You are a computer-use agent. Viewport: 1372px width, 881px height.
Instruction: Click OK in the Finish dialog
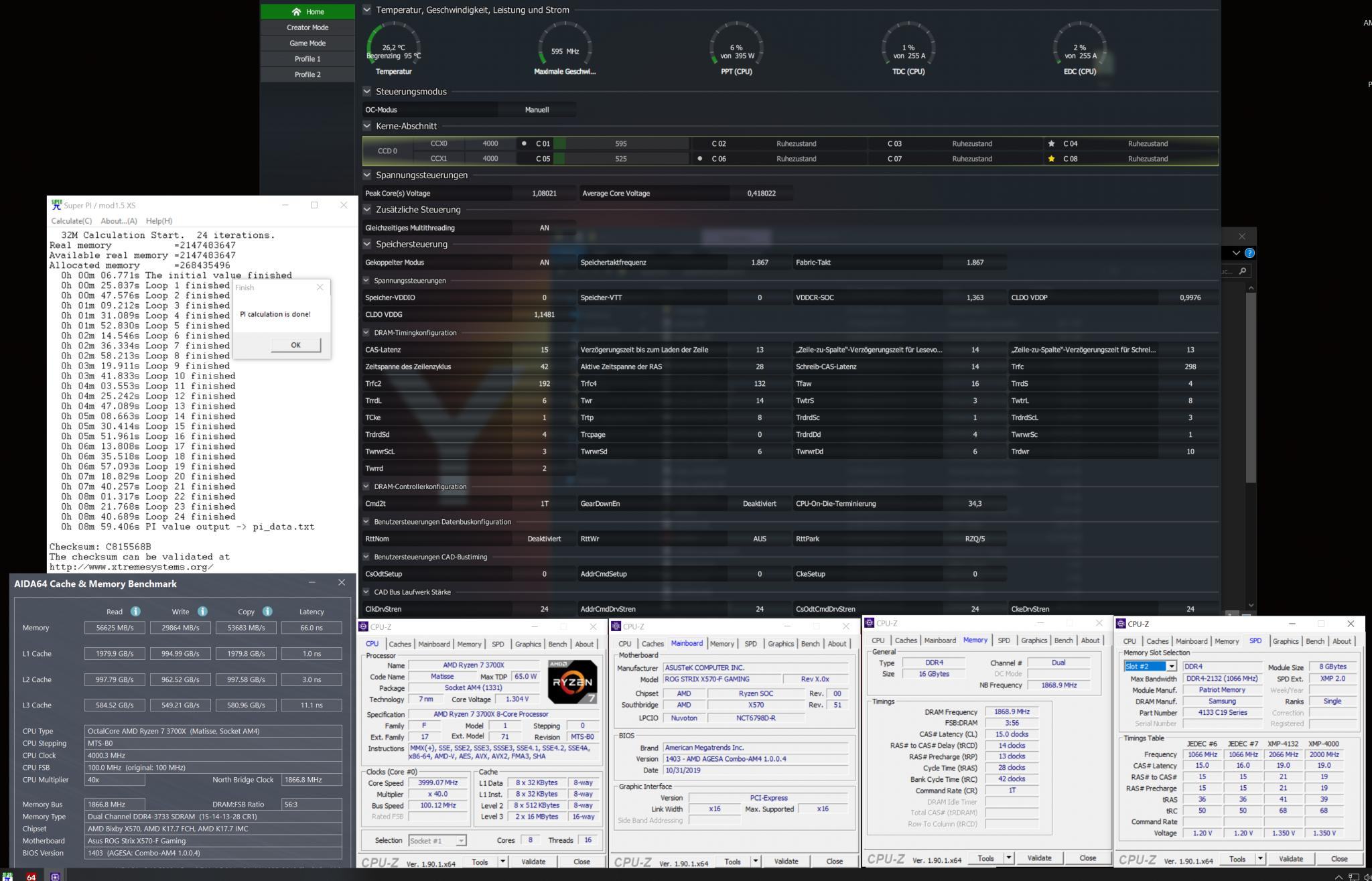pyautogui.click(x=295, y=345)
